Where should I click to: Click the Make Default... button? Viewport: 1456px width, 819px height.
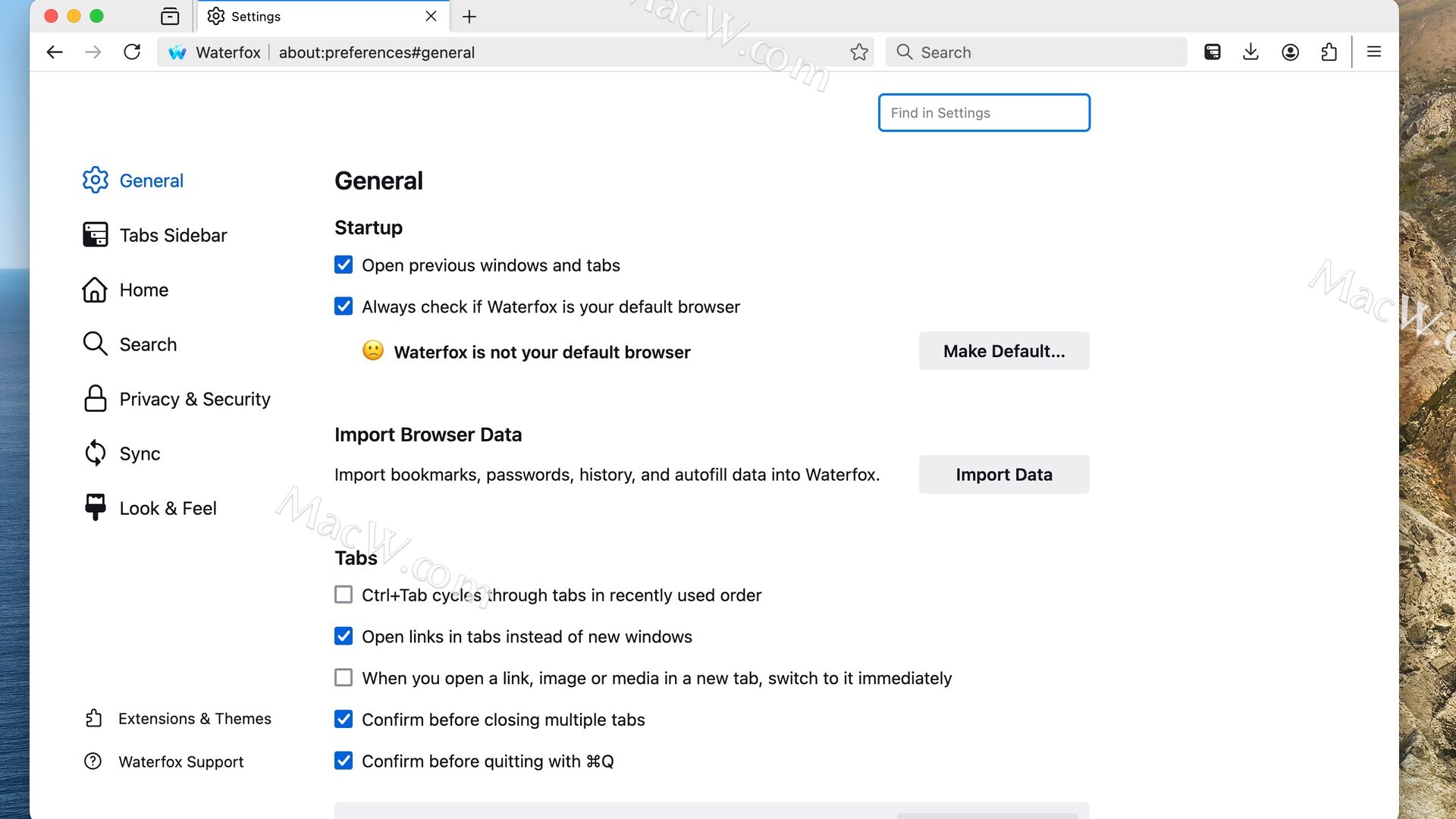pos(1004,351)
